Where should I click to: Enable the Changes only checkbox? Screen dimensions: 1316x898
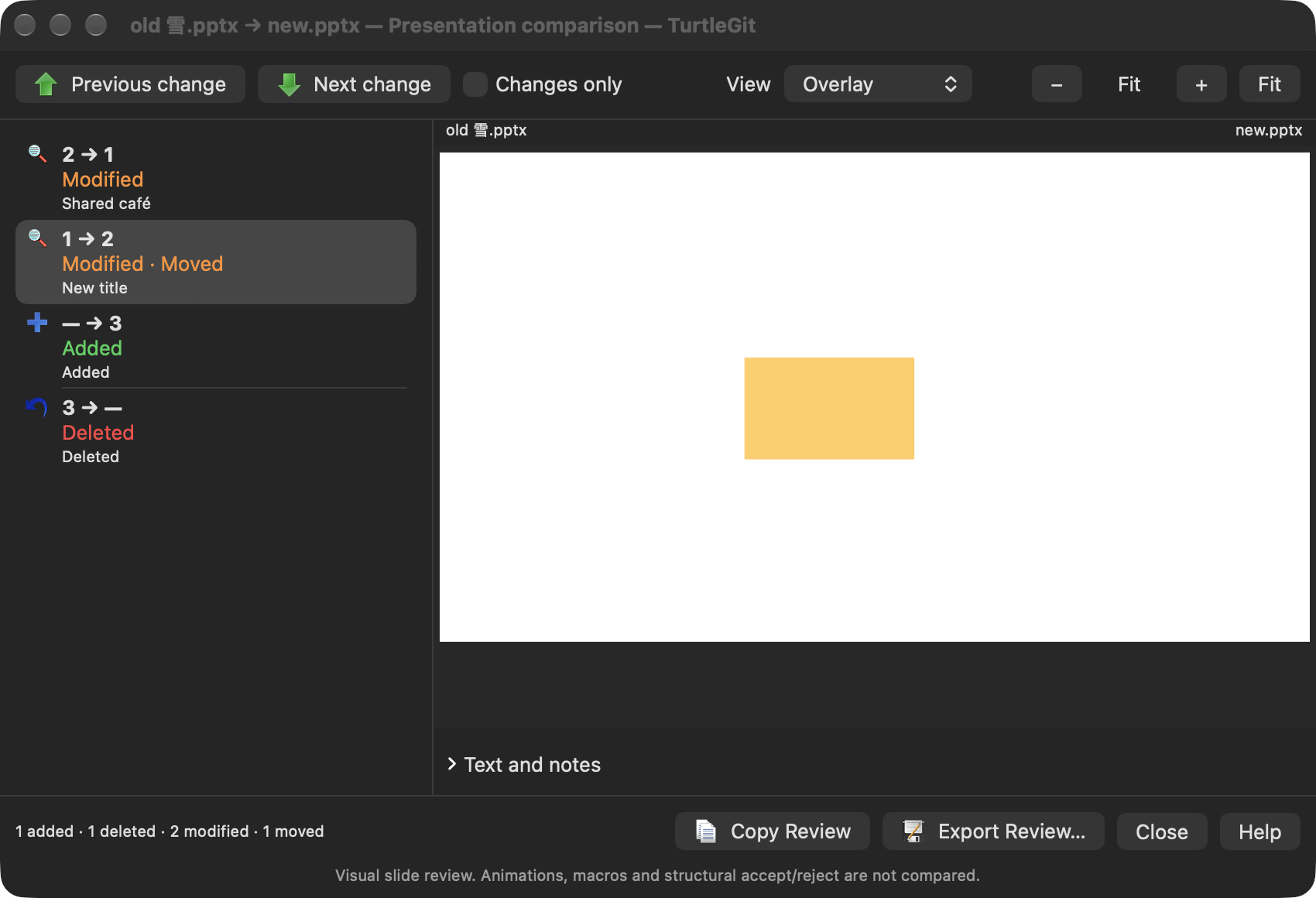[x=475, y=84]
